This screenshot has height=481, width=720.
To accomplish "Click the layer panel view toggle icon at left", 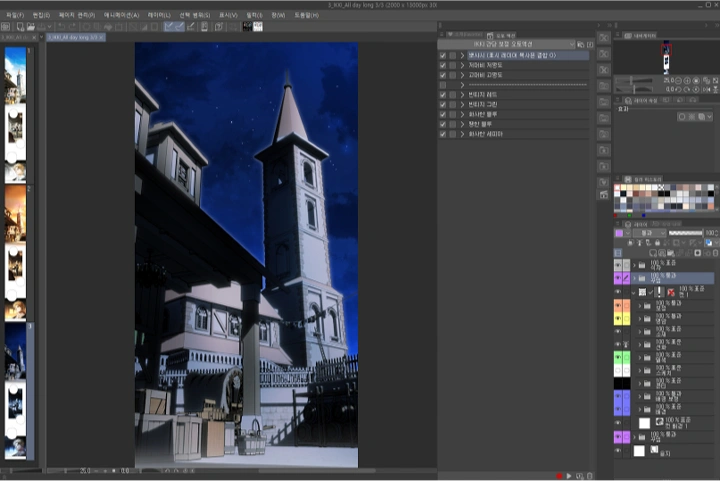I will pos(618,253).
